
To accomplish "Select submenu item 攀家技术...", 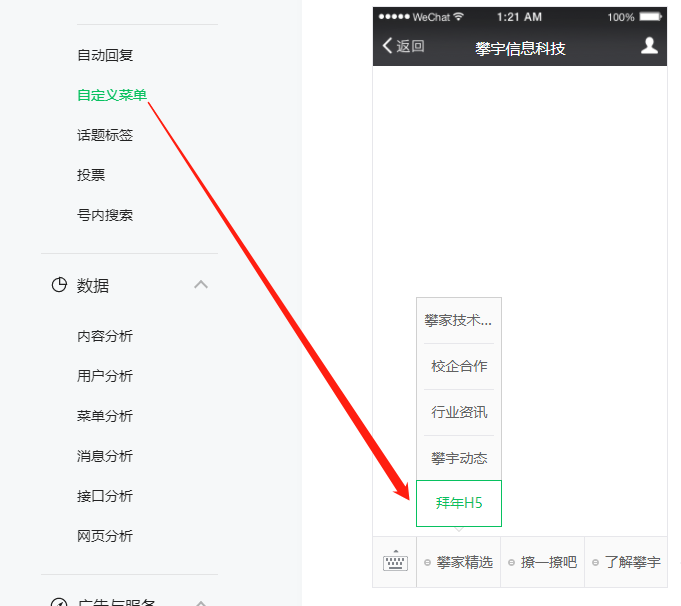I will coord(459,321).
